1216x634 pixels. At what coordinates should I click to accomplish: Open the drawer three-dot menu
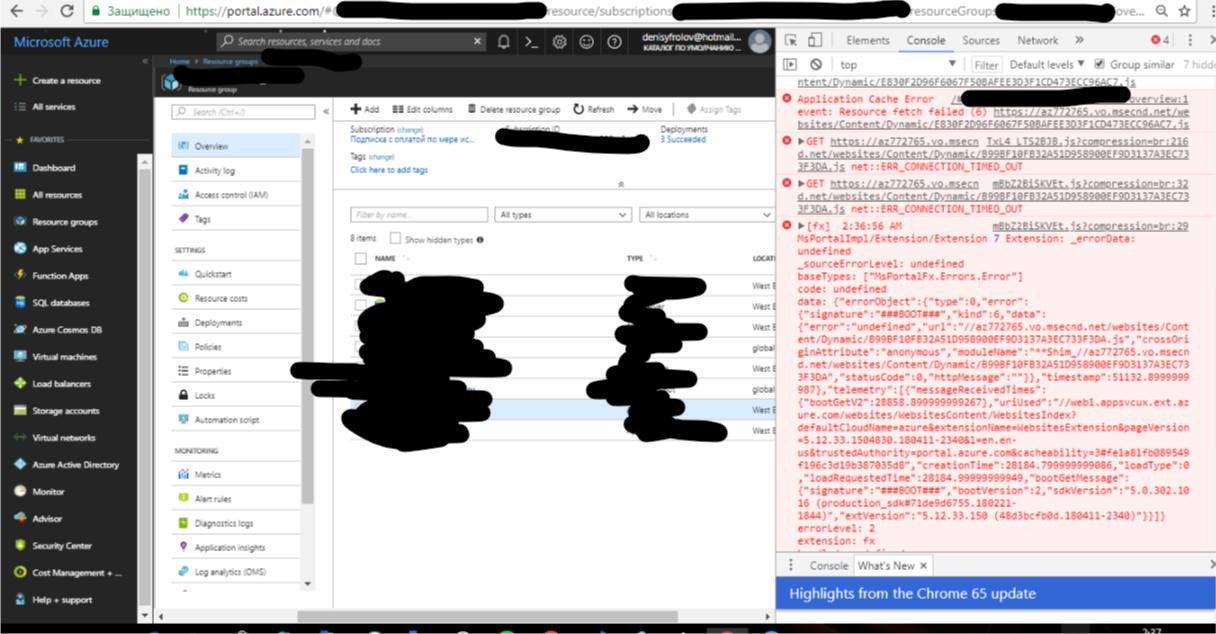tap(790, 566)
